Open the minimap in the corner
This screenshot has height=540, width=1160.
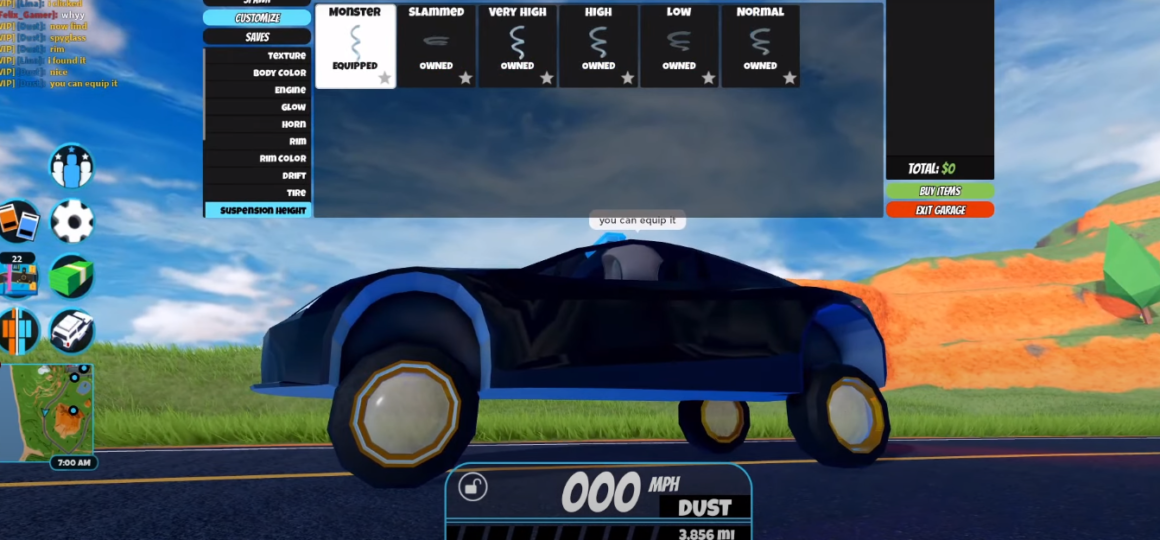pos(47,410)
